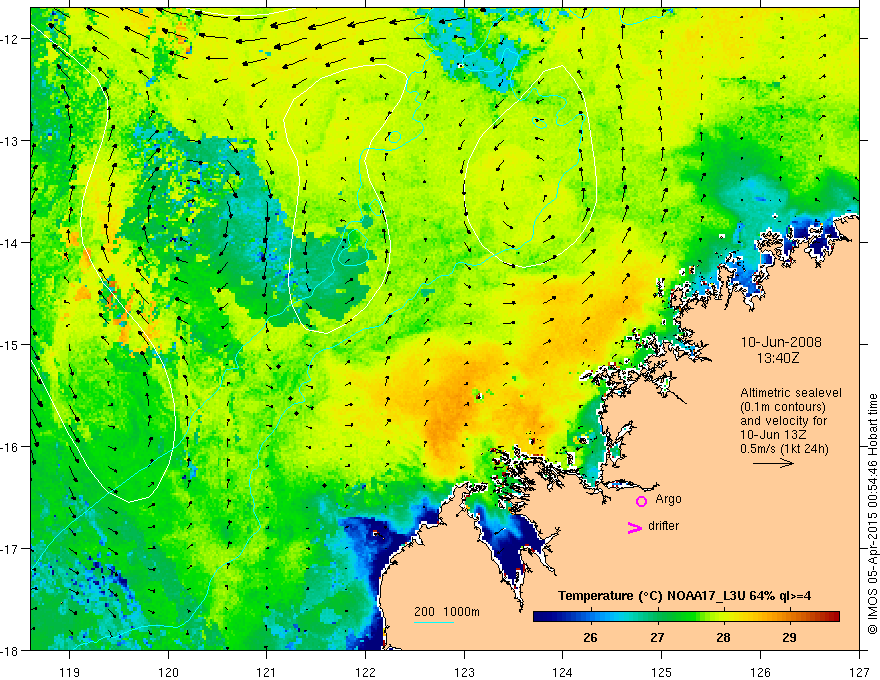The image size is (880, 680).
Task: Click the '13:40Z' time label
Action: pyautogui.click(x=777, y=357)
